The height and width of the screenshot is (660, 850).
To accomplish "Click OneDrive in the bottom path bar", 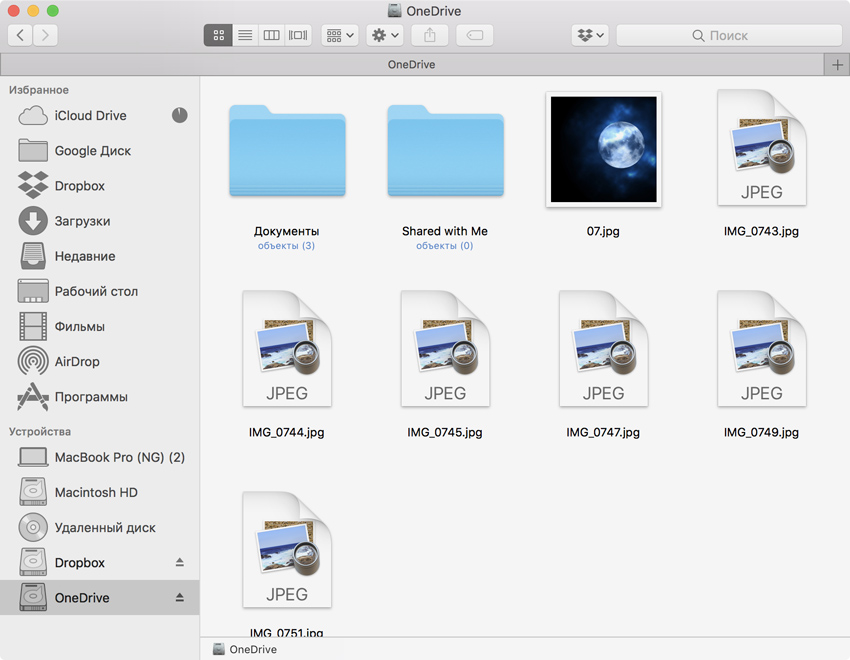I will click(252, 649).
